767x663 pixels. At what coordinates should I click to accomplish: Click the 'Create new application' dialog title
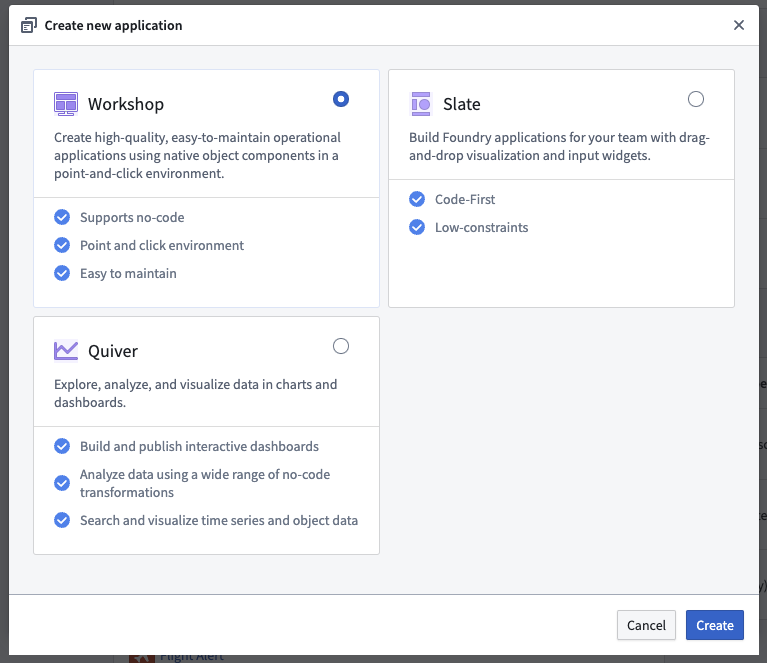(x=113, y=25)
